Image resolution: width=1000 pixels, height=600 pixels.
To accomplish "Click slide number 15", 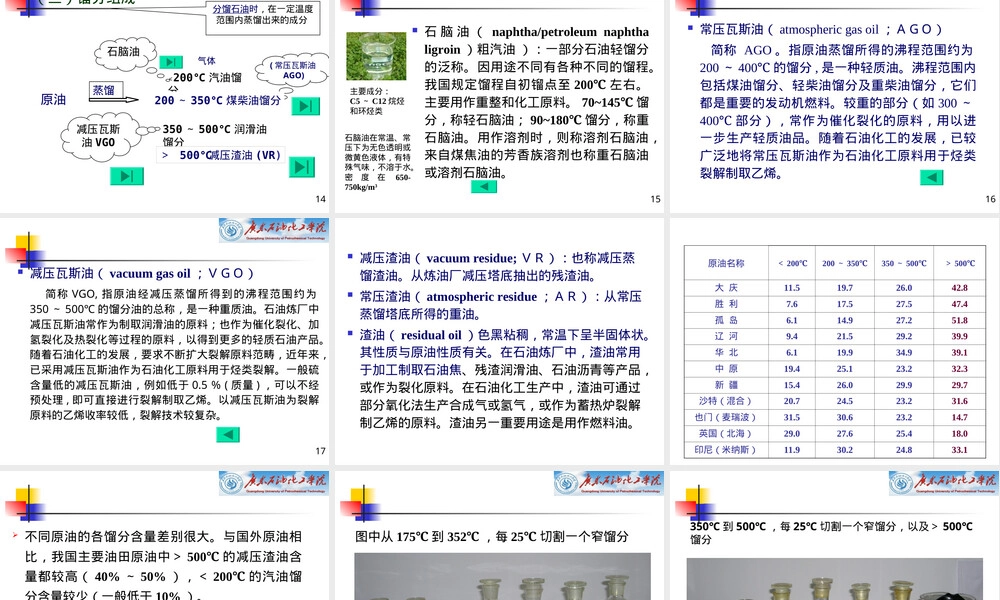I will 656,199.
